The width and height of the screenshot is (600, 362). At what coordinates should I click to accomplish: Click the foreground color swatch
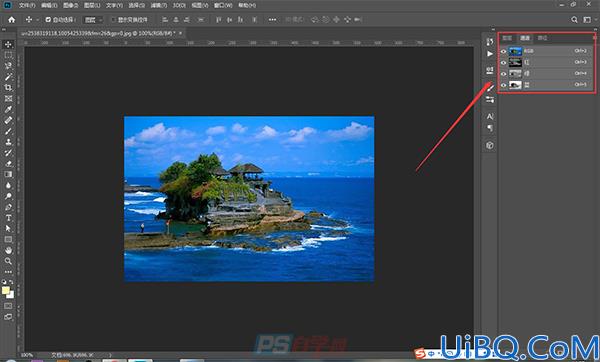[x=5, y=290]
